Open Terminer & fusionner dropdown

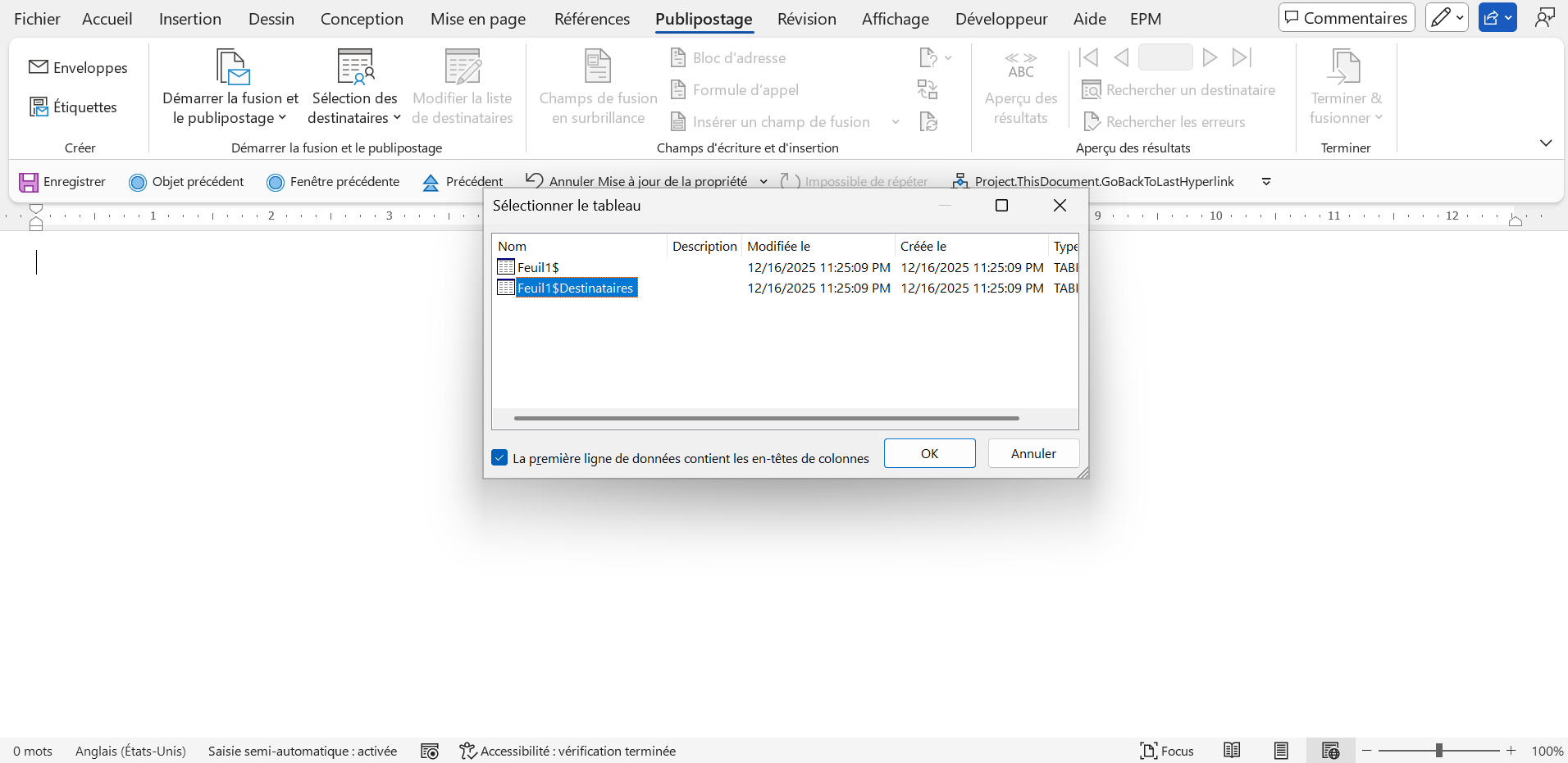coord(1346,89)
